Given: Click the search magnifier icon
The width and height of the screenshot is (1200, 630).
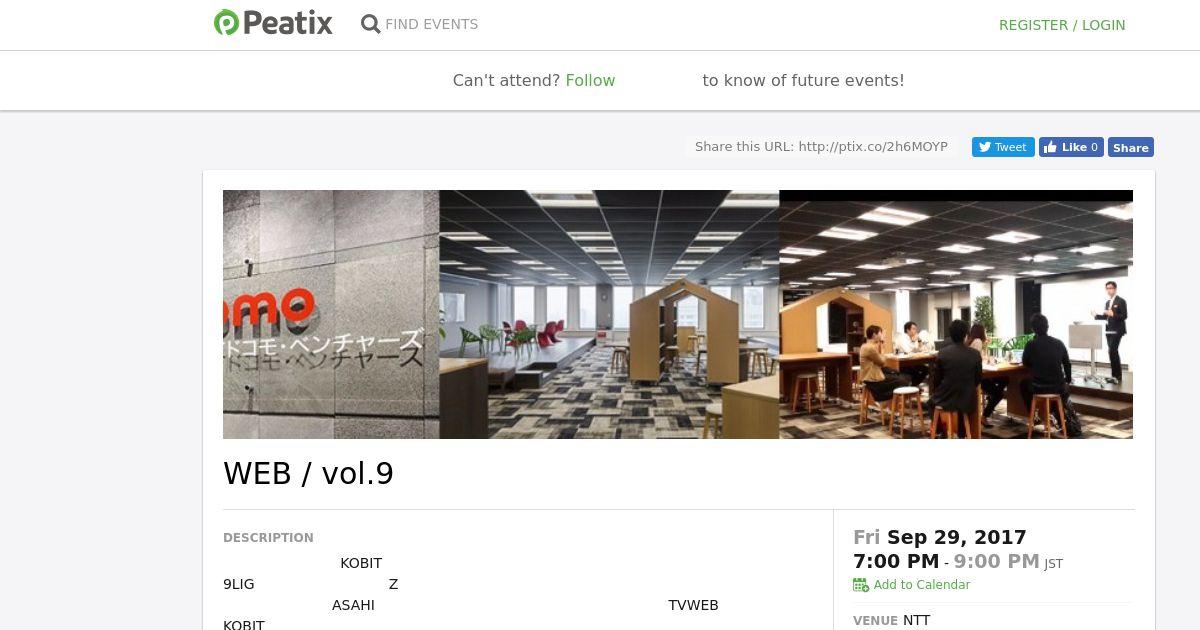Looking at the screenshot, I should [371, 24].
